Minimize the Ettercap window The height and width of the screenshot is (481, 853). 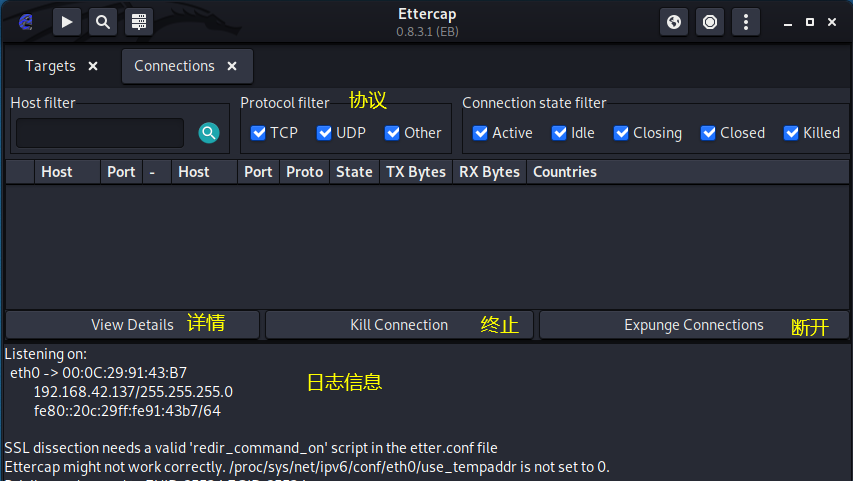(x=788, y=22)
